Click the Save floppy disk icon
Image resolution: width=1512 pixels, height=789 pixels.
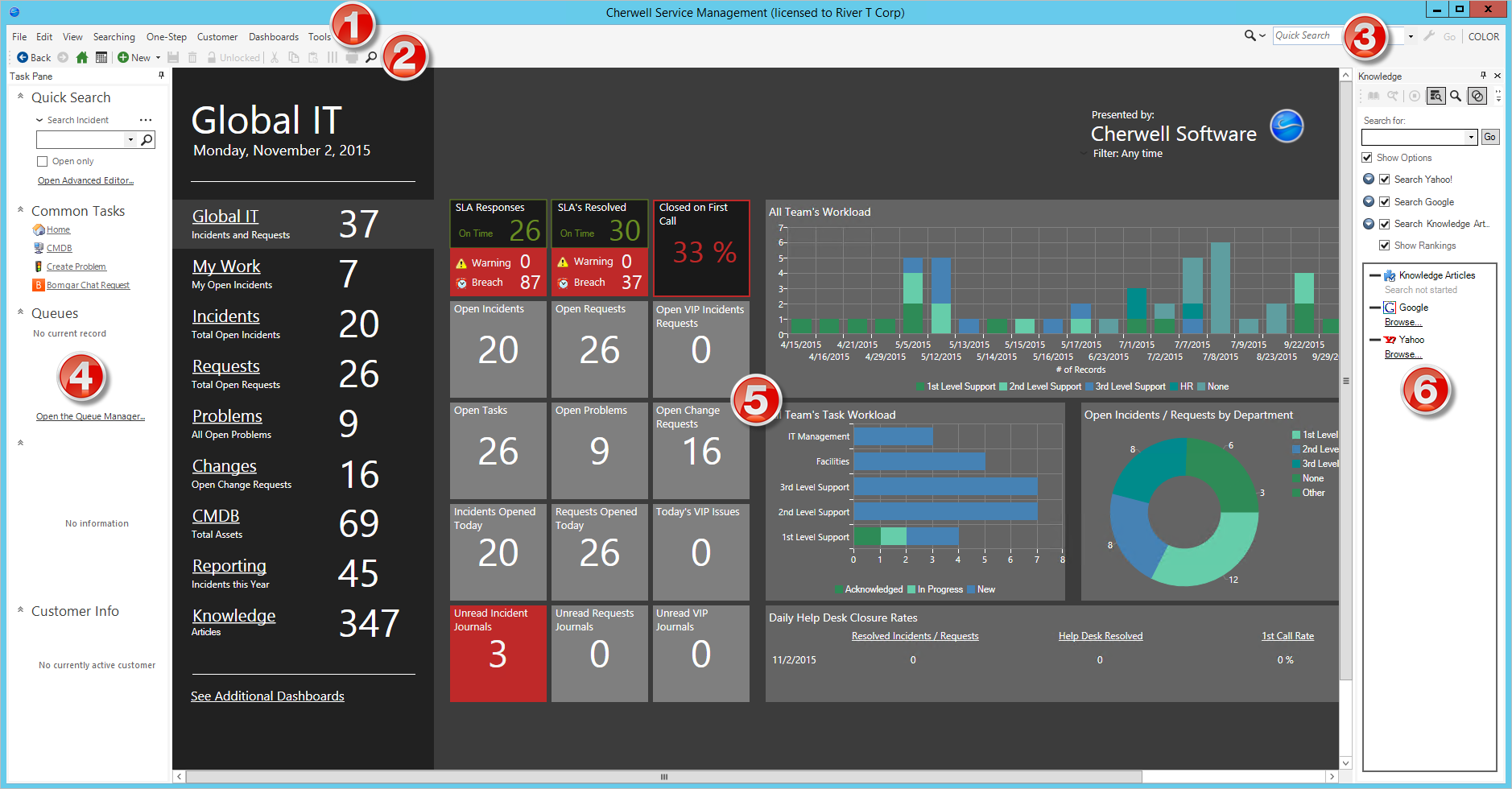point(173,57)
